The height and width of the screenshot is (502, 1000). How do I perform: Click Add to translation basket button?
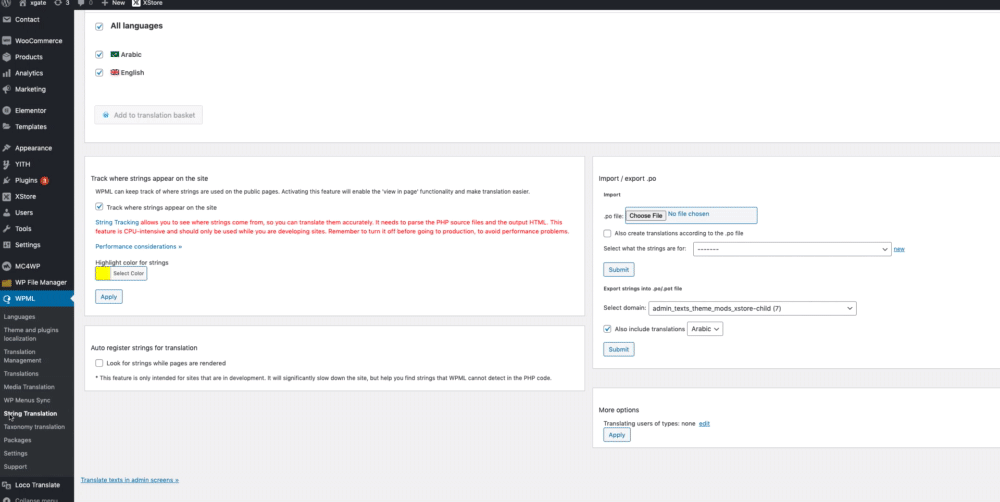[149, 115]
